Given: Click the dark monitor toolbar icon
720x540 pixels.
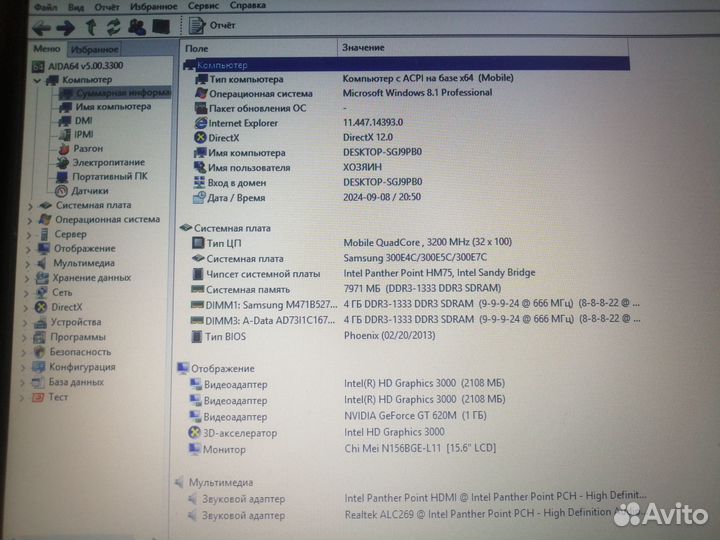Looking at the screenshot, I should (161, 27).
